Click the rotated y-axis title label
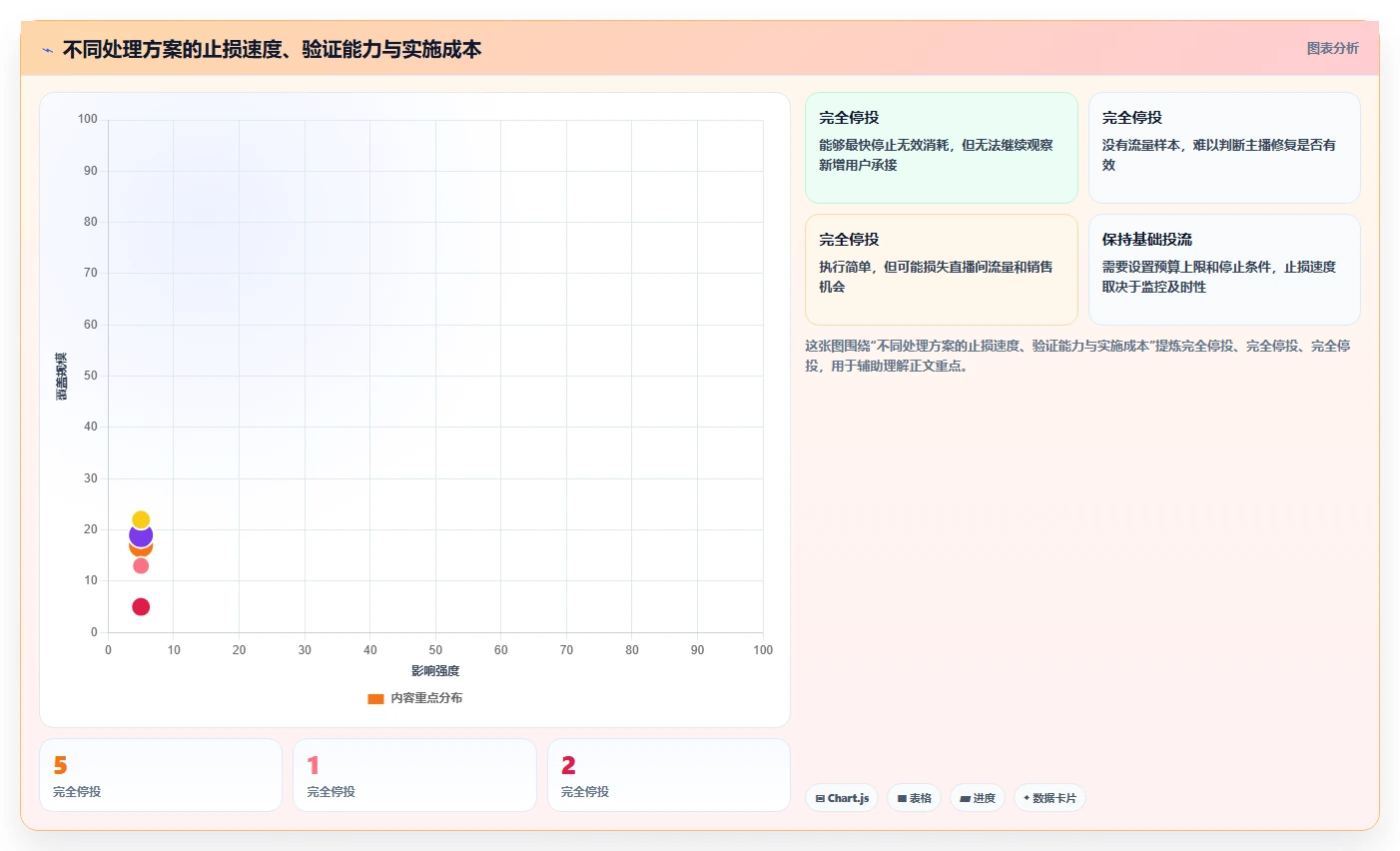Image resolution: width=1400 pixels, height=851 pixels. [x=62, y=377]
